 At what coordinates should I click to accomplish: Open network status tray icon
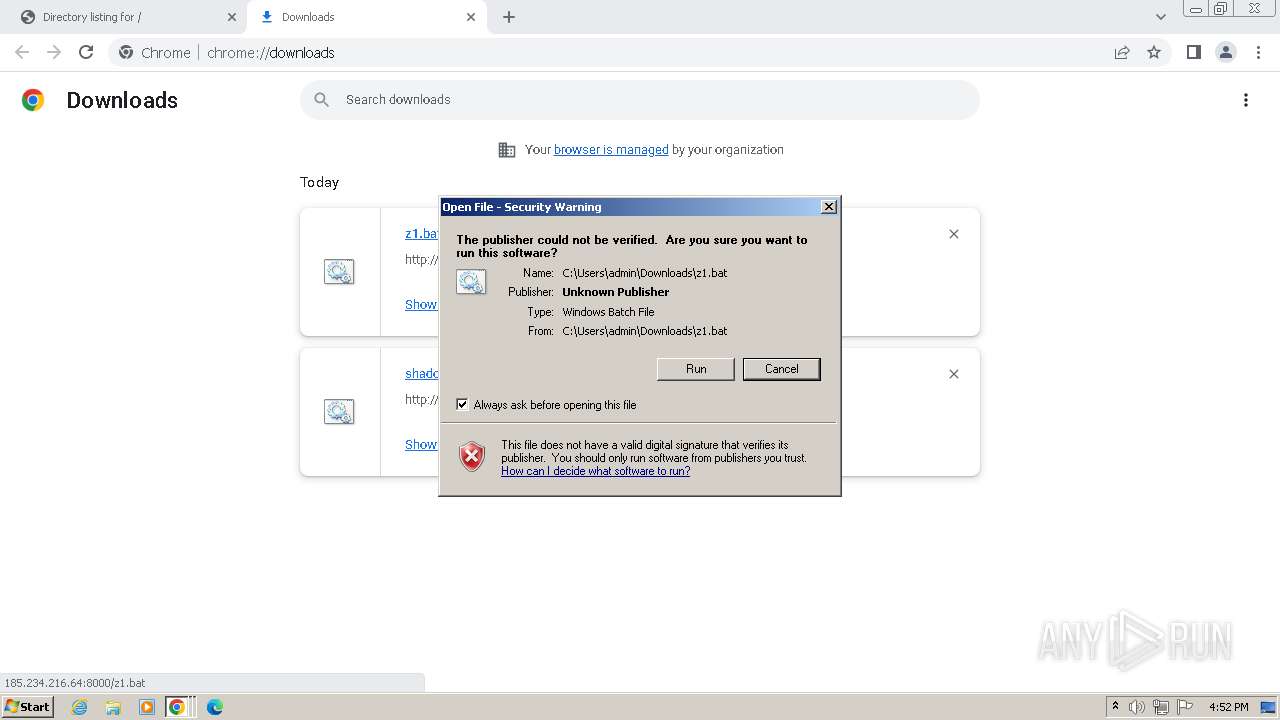[x=1161, y=707]
